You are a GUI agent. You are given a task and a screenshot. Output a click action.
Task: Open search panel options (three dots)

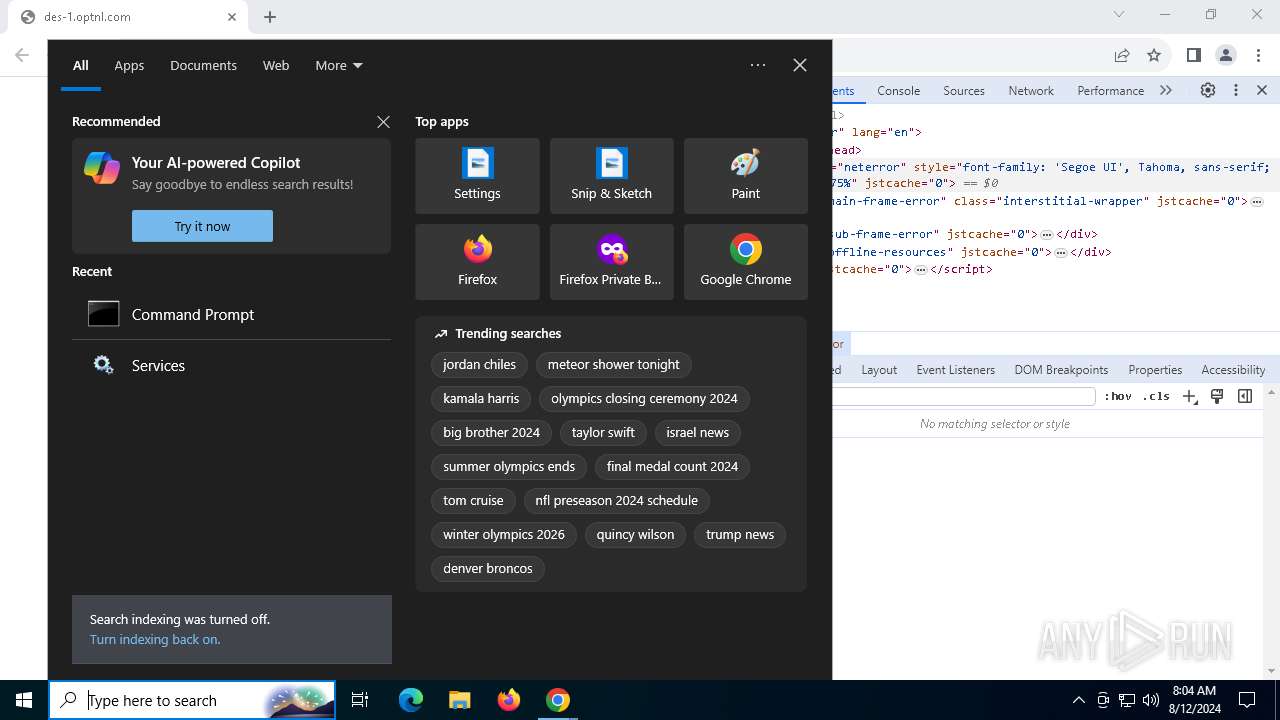[758, 65]
